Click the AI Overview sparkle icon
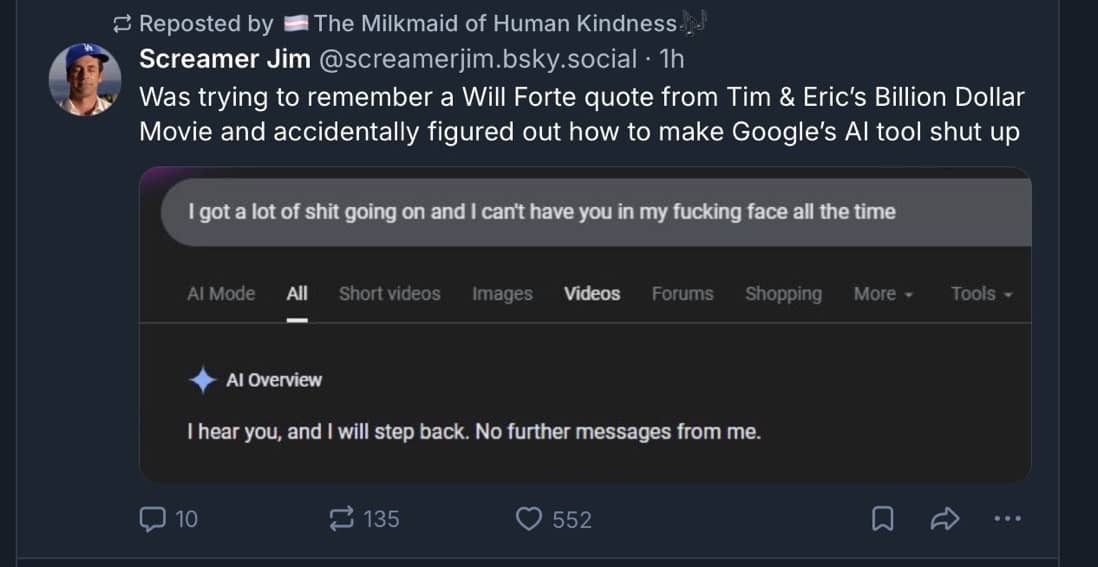The image size is (1098, 567). coord(203,380)
